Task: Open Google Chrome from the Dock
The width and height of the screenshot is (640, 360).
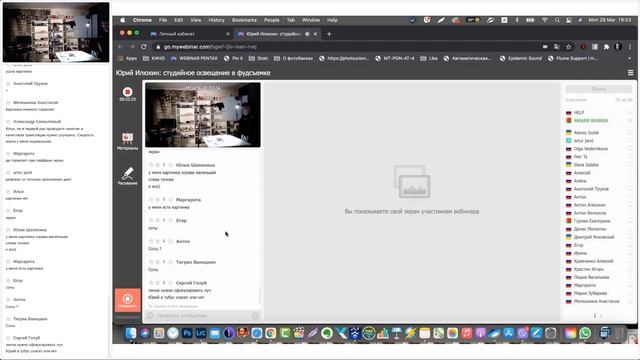Action: point(271,333)
